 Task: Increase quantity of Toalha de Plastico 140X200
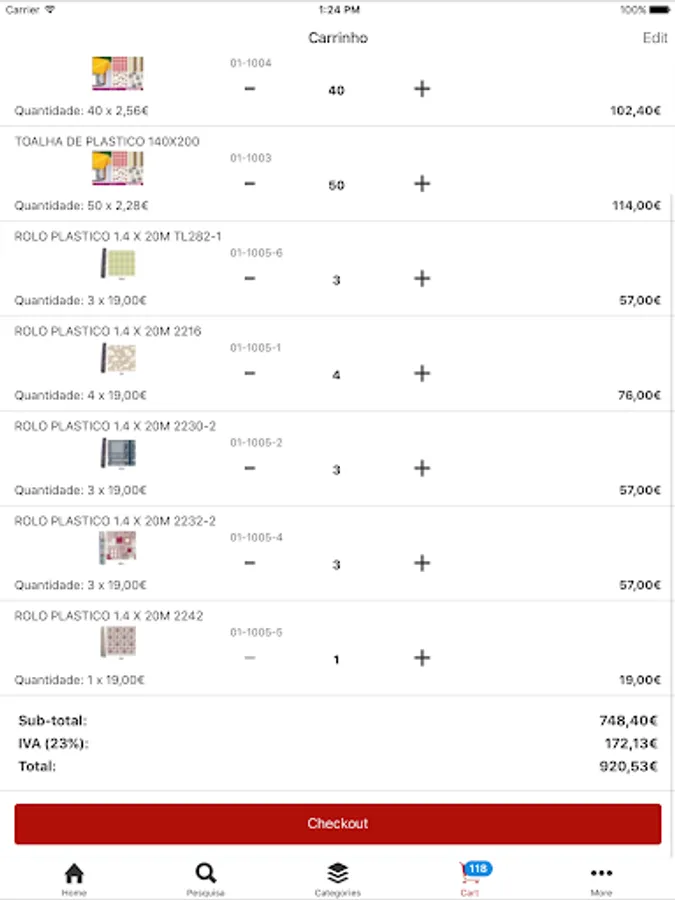[x=422, y=184]
